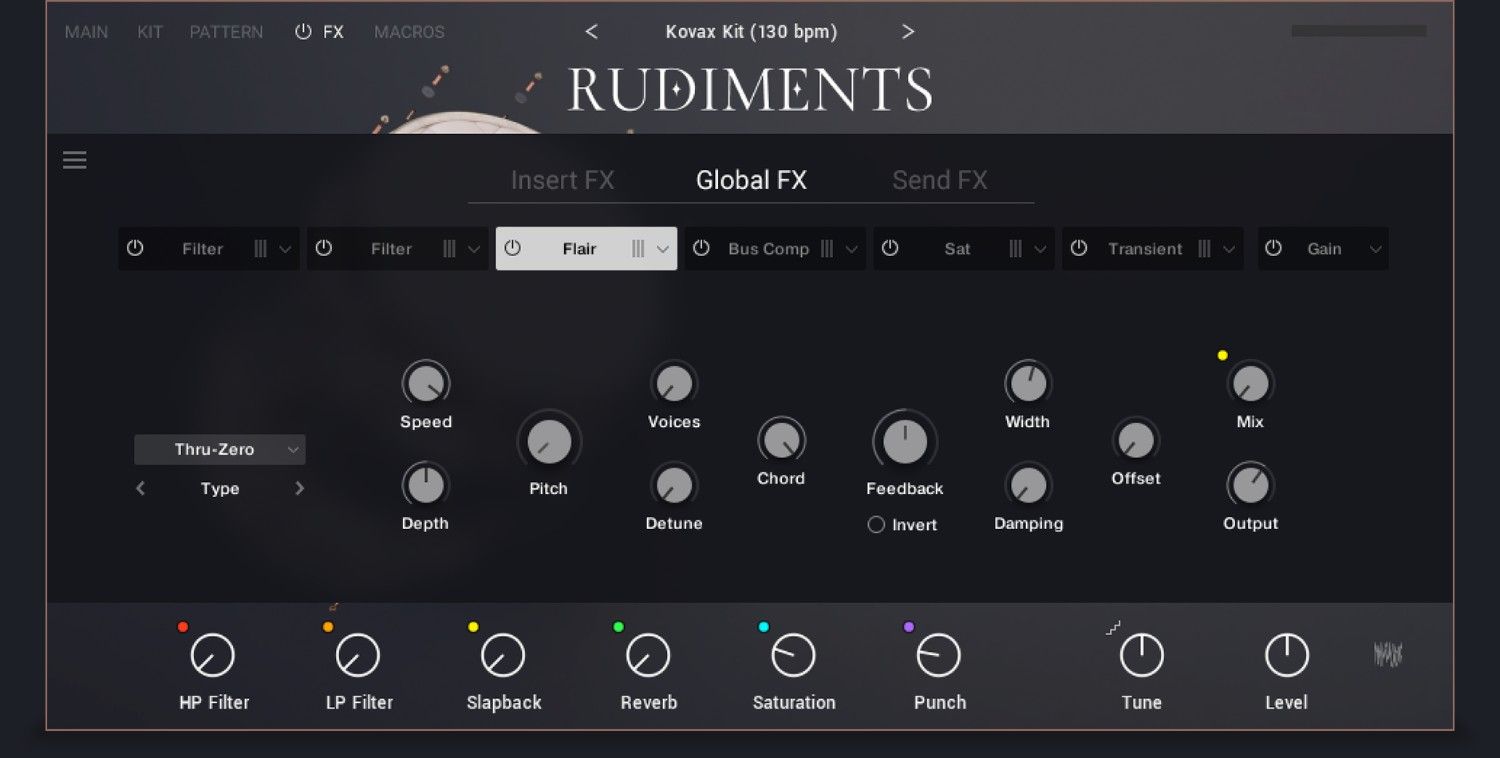Image resolution: width=1500 pixels, height=758 pixels.
Task: Switch to the Insert FX tab
Action: (562, 180)
